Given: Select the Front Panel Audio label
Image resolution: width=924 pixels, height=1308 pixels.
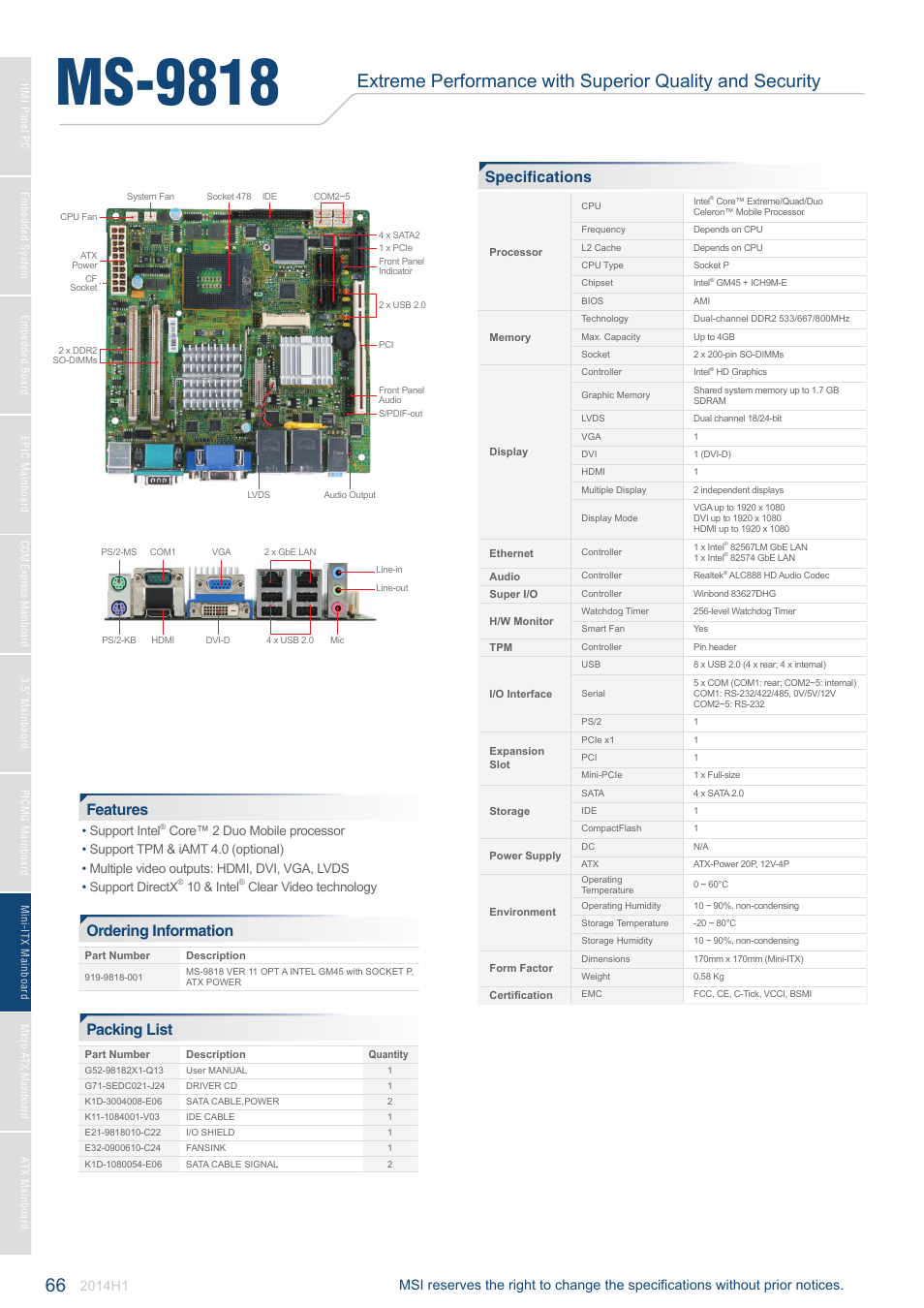Looking at the screenshot, I should [x=401, y=395].
